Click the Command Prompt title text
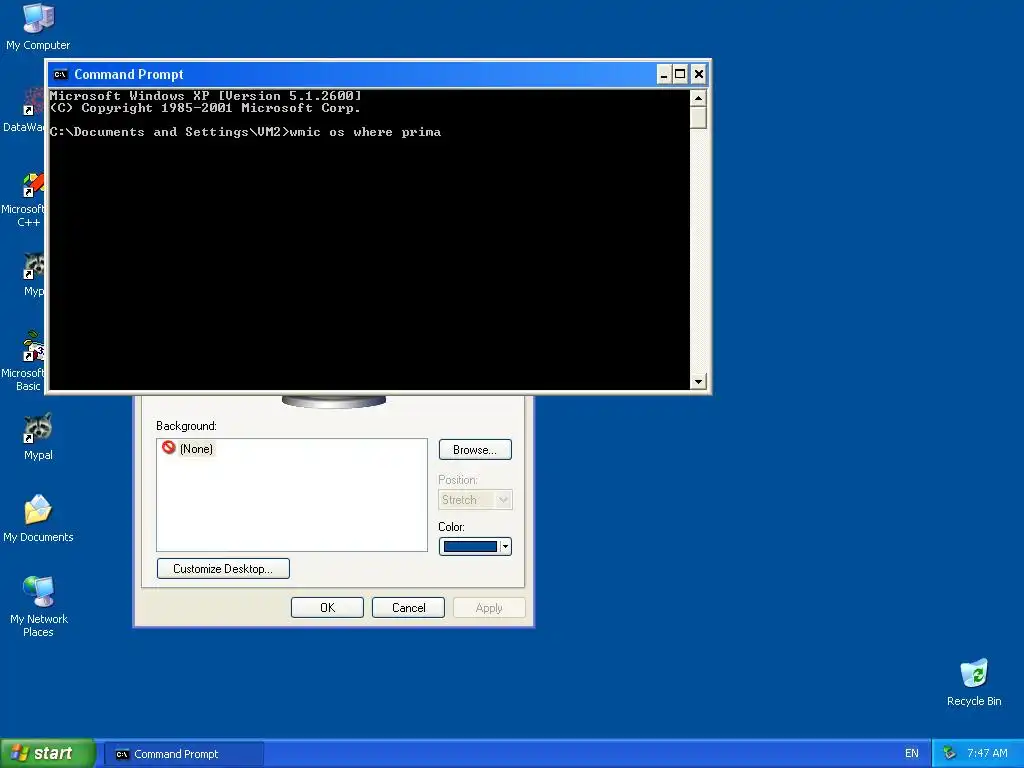 (129, 74)
